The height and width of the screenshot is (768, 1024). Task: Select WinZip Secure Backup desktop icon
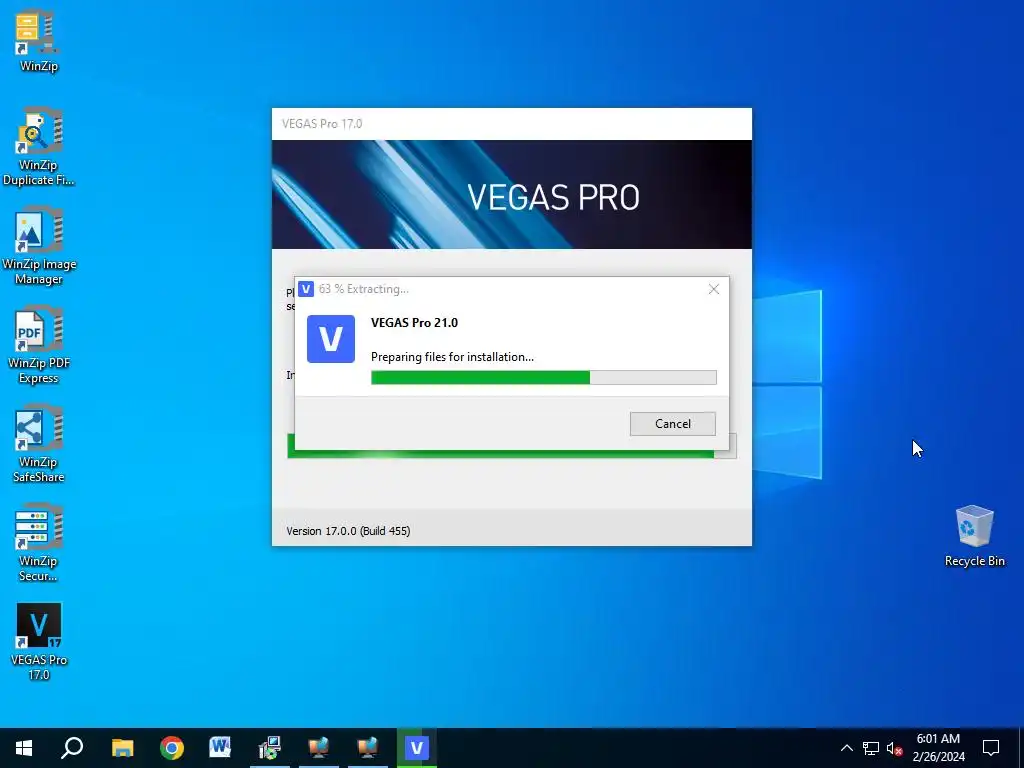click(x=38, y=543)
